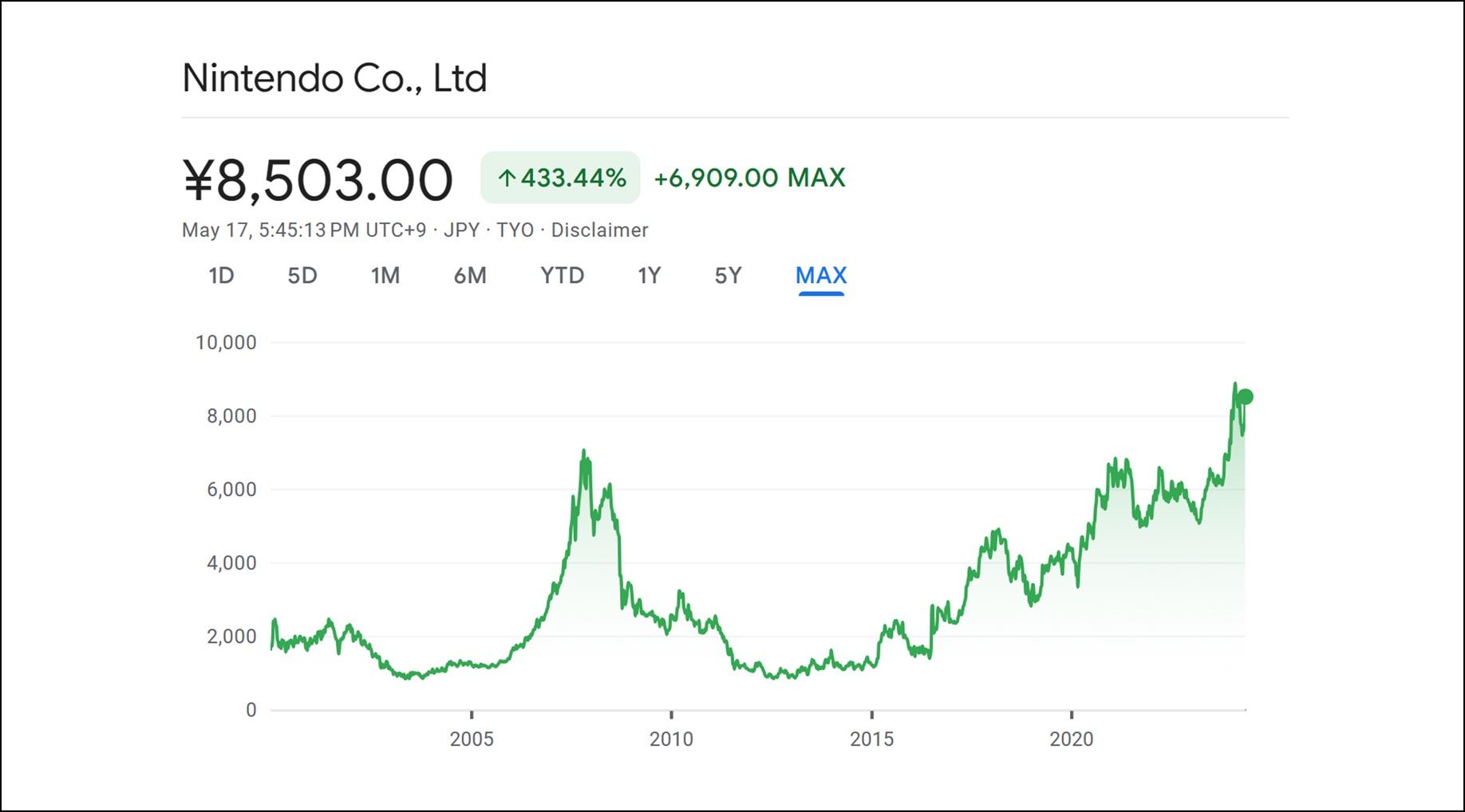This screenshot has height=812, width=1465.
Task: Switch to the 5Y range tab
Action: 729,276
